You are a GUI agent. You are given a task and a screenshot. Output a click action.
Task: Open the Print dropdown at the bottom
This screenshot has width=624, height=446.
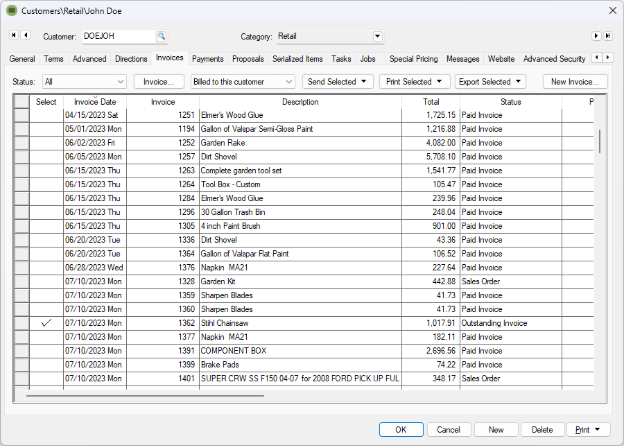pyautogui.click(x=588, y=430)
